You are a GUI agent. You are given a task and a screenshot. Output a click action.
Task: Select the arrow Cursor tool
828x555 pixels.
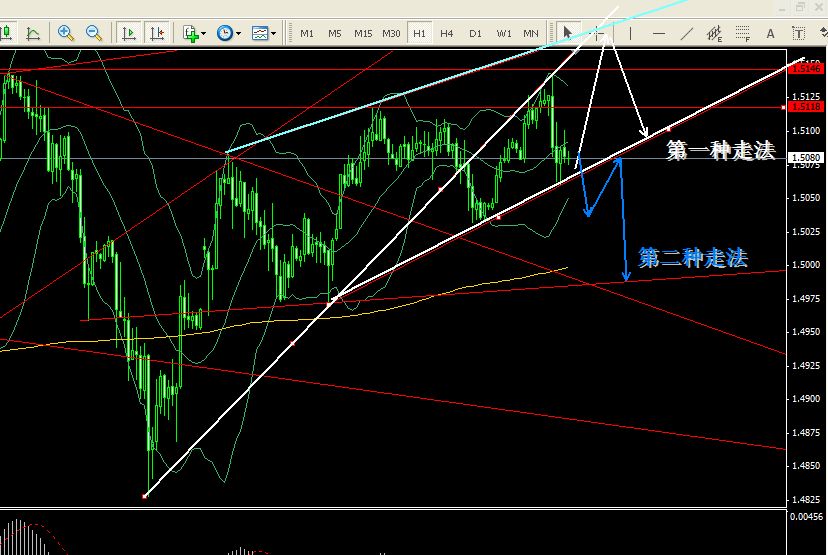pos(568,33)
